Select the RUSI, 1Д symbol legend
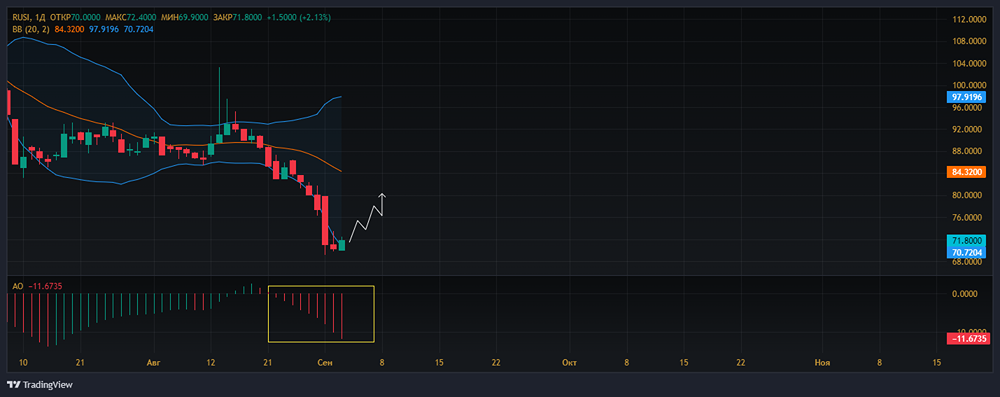The image size is (1000, 397). click(x=29, y=18)
